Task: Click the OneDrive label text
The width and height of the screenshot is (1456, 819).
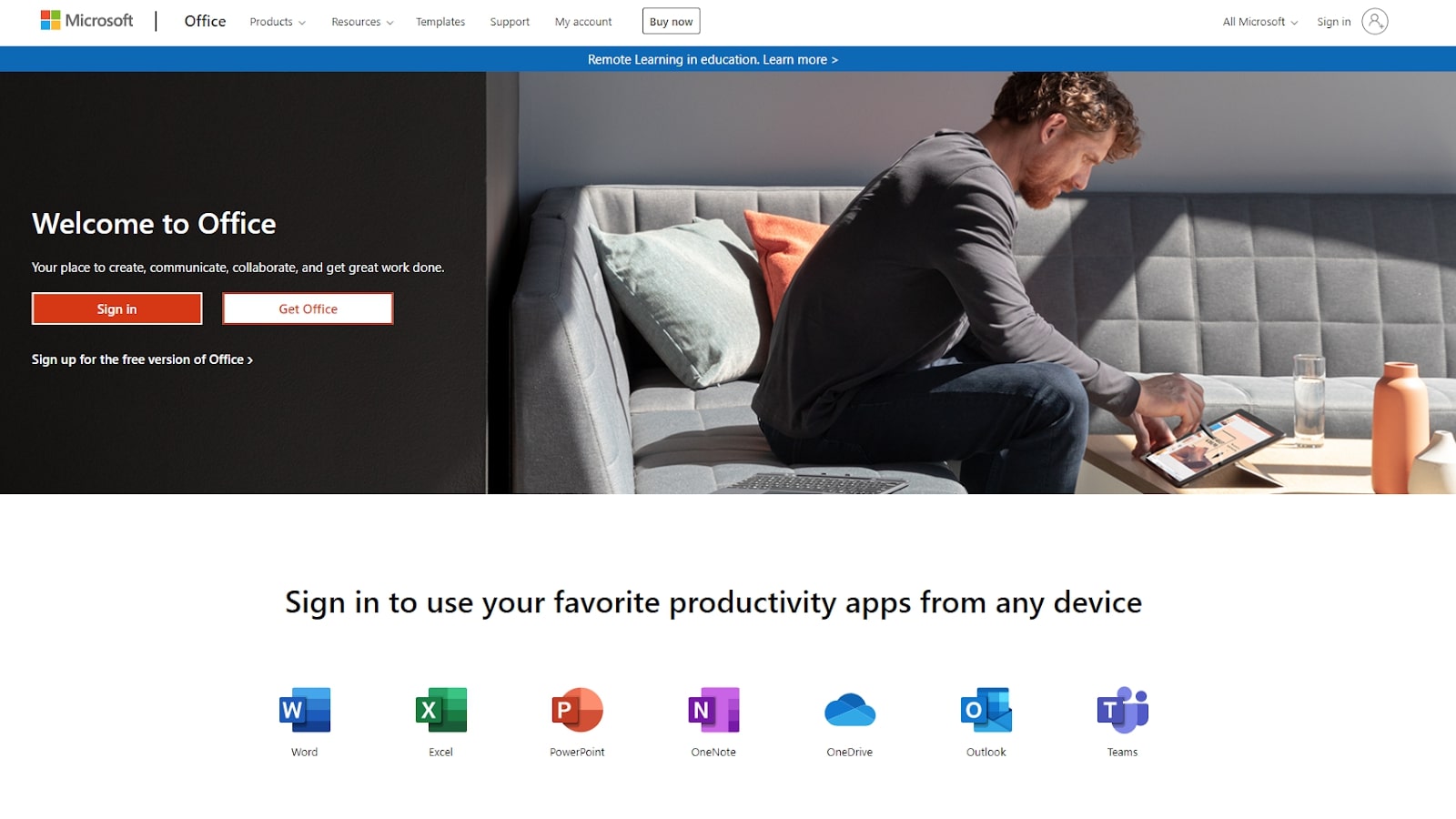Action: click(850, 752)
